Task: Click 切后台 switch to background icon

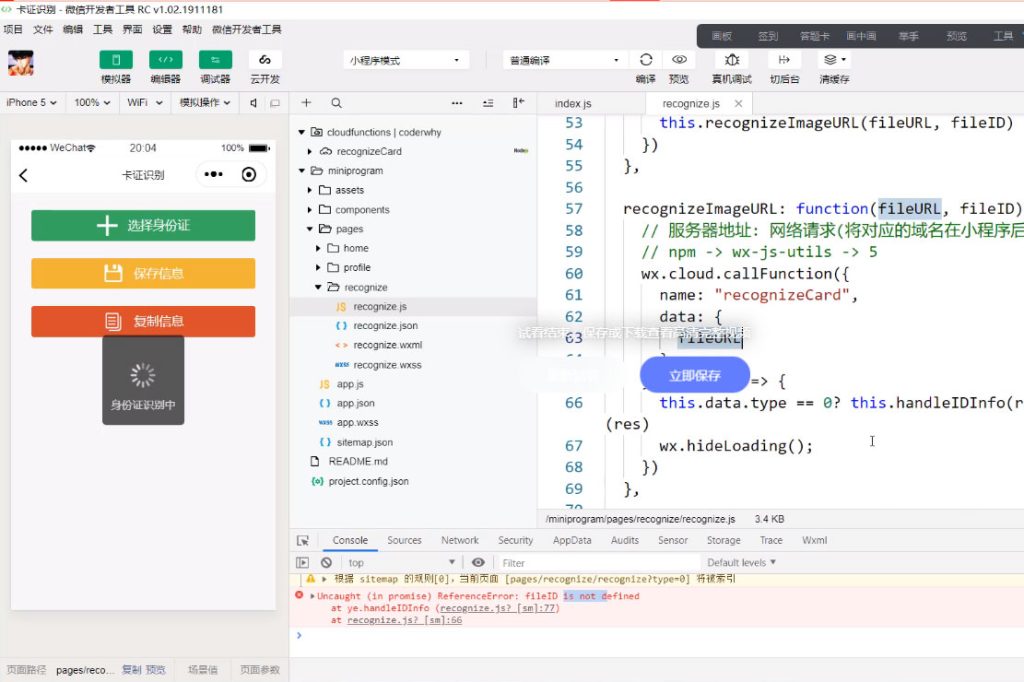Action: pos(784,60)
